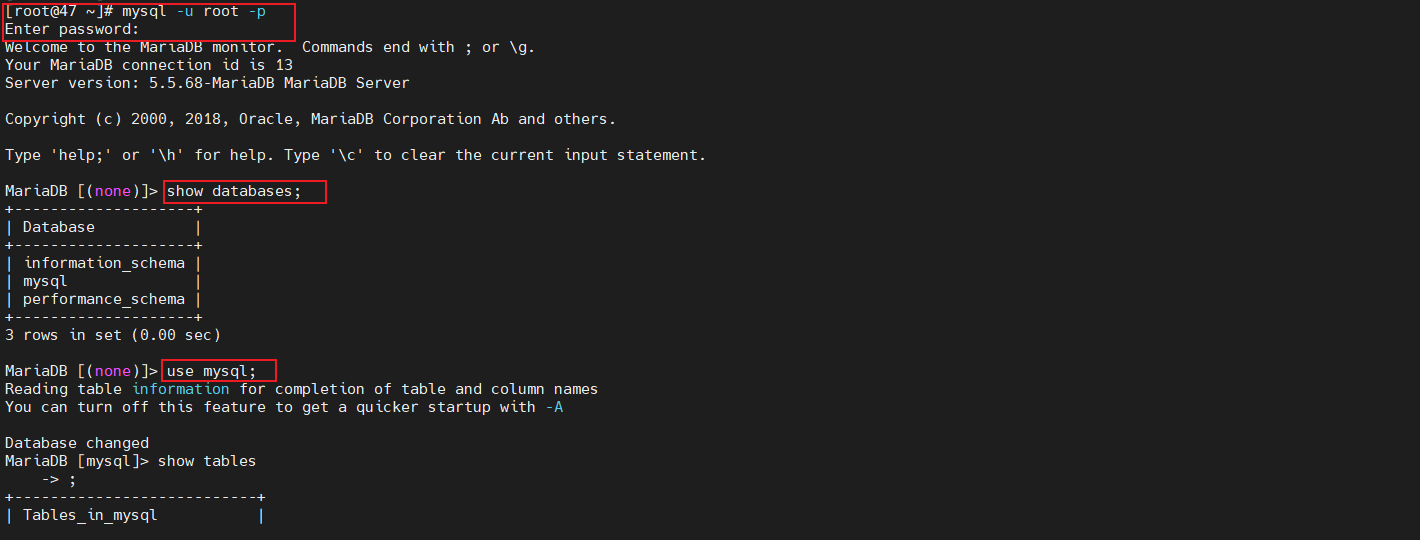Select the performance_schema database row
The width and height of the screenshot is (1420, 540).
pos(104,299)
